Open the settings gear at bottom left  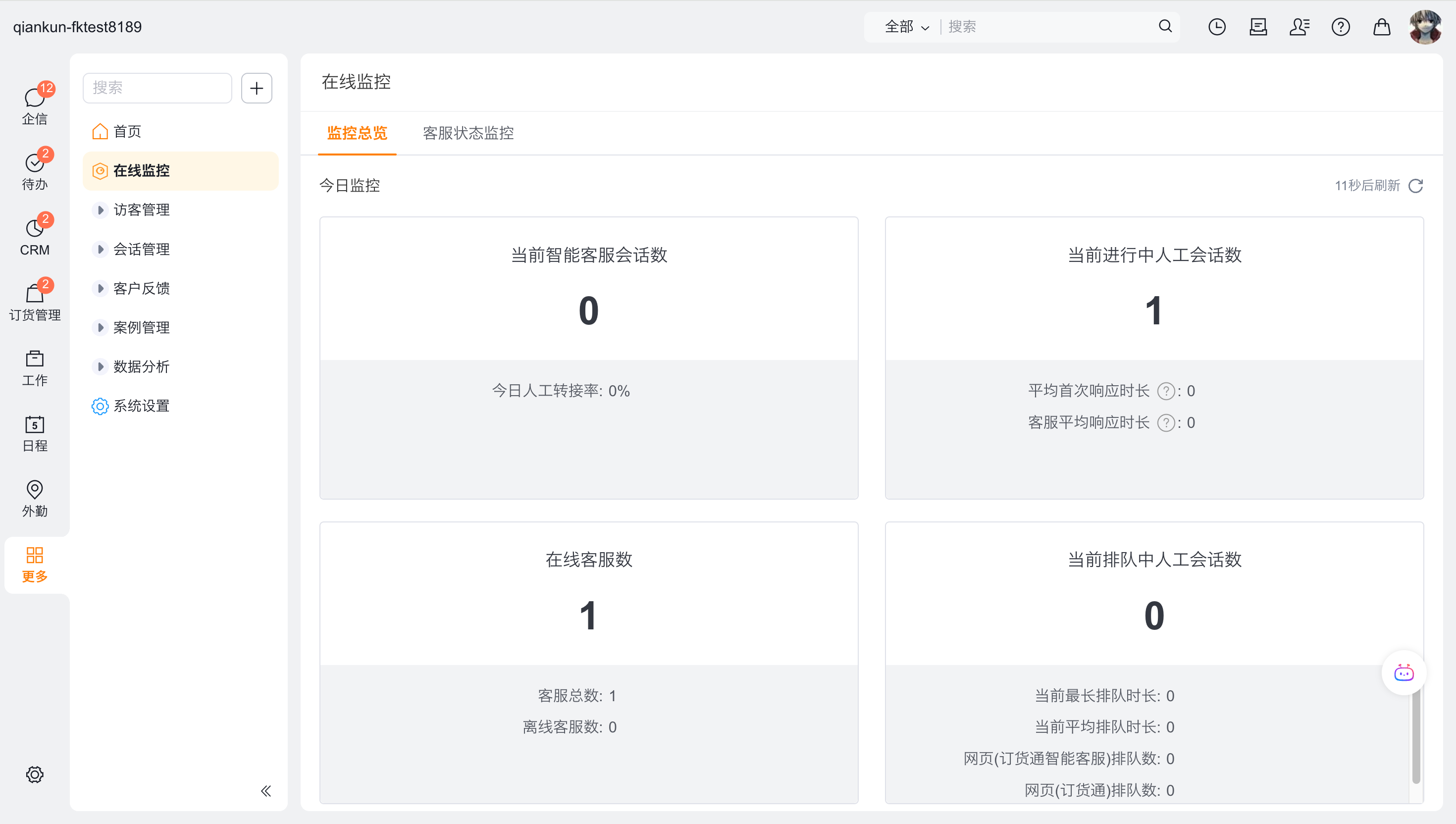coord(35,774)
